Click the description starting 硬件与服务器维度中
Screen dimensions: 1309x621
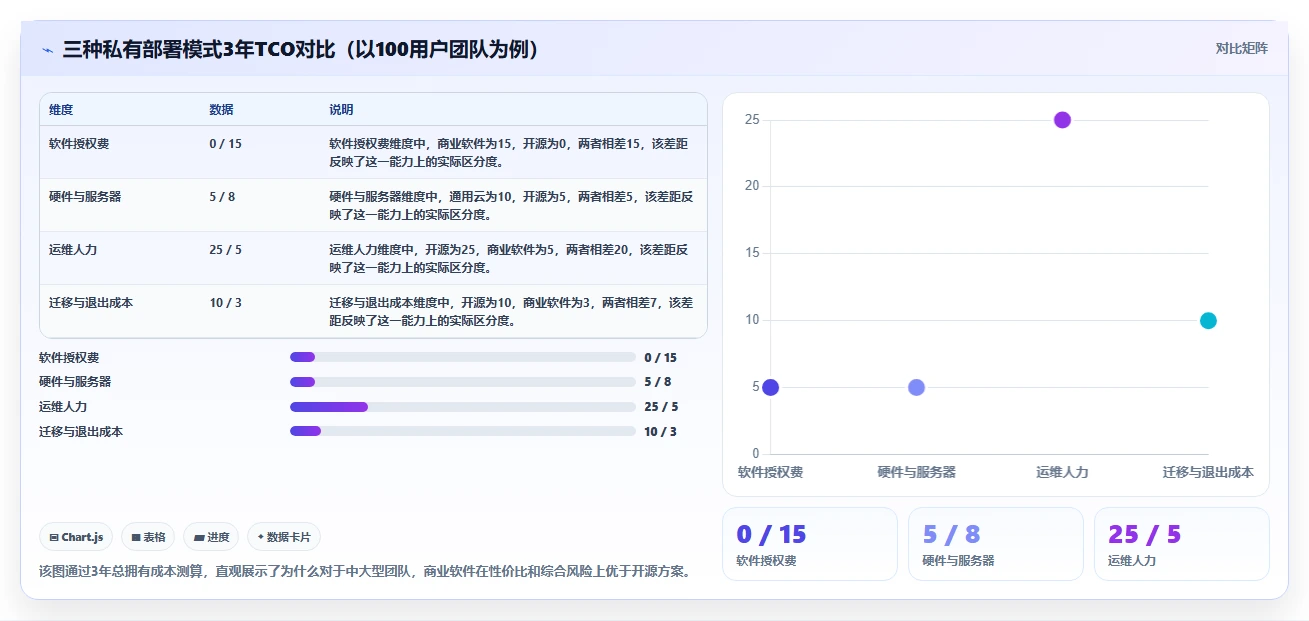click(x=509, y=205)
